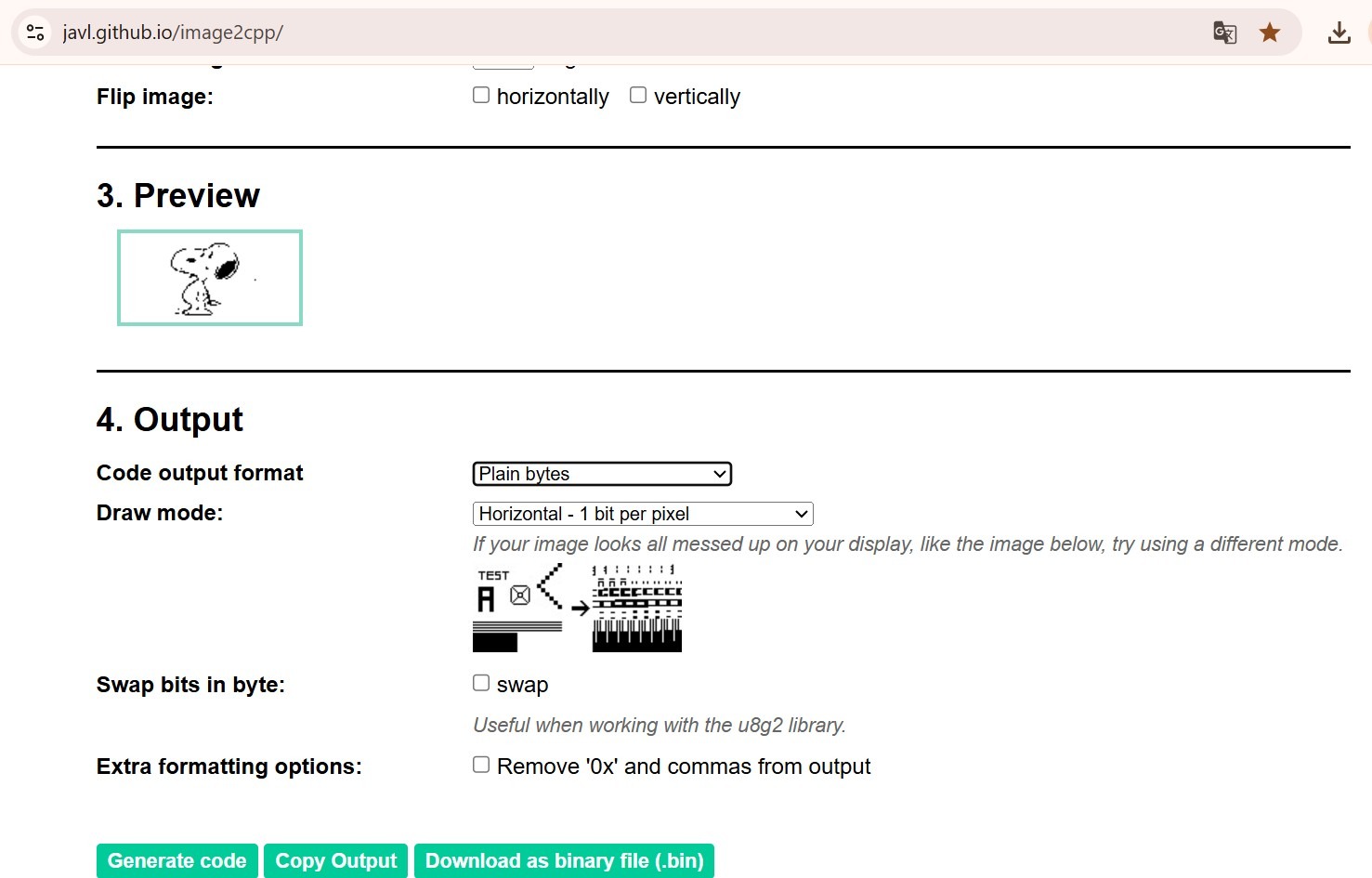Click the 'horizontally' checkbox label text
The height and width of the screenshot is (878, 1372).
coord(553,97)
